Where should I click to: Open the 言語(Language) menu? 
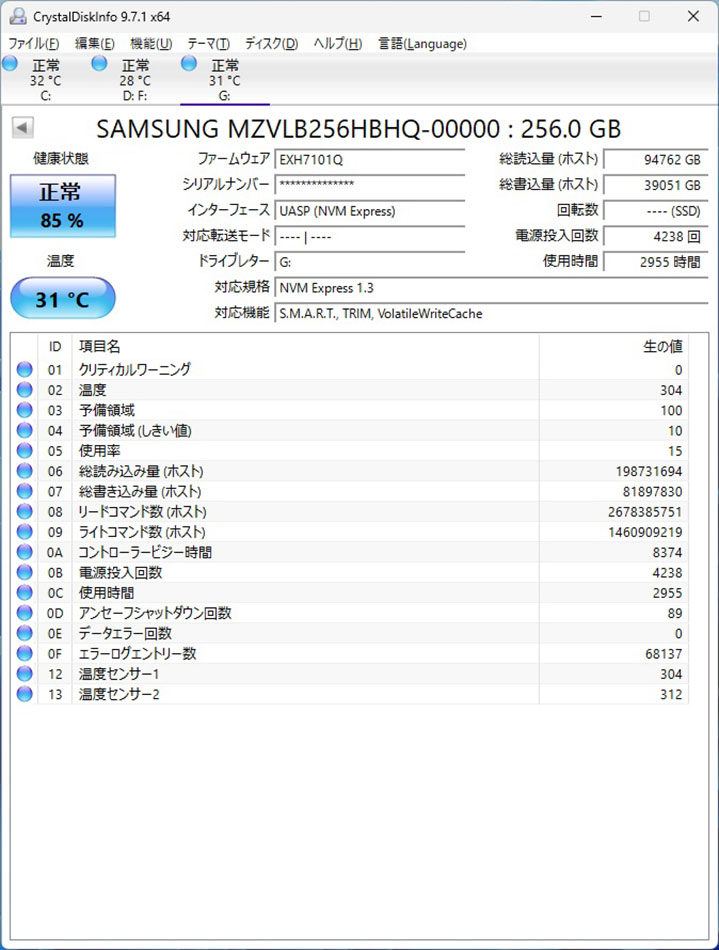422,44
